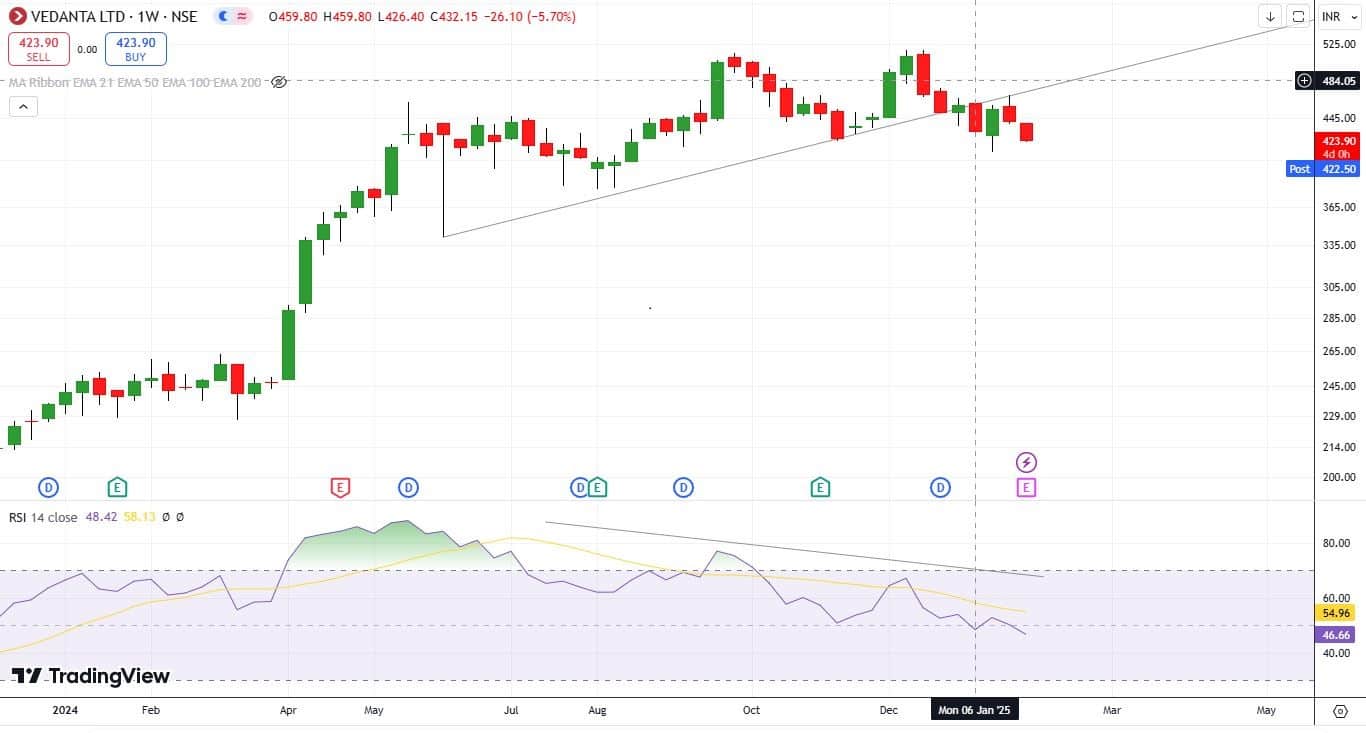Screen dimensions: 1366x733
Task: Click the red E earnings marker
Action: [x=340, y=488]
